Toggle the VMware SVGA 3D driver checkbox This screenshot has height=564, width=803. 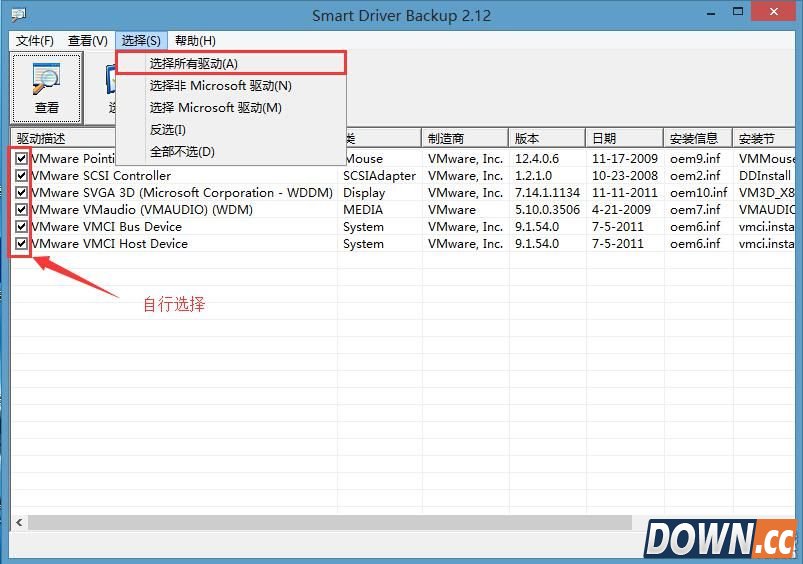tap(21, 193)
